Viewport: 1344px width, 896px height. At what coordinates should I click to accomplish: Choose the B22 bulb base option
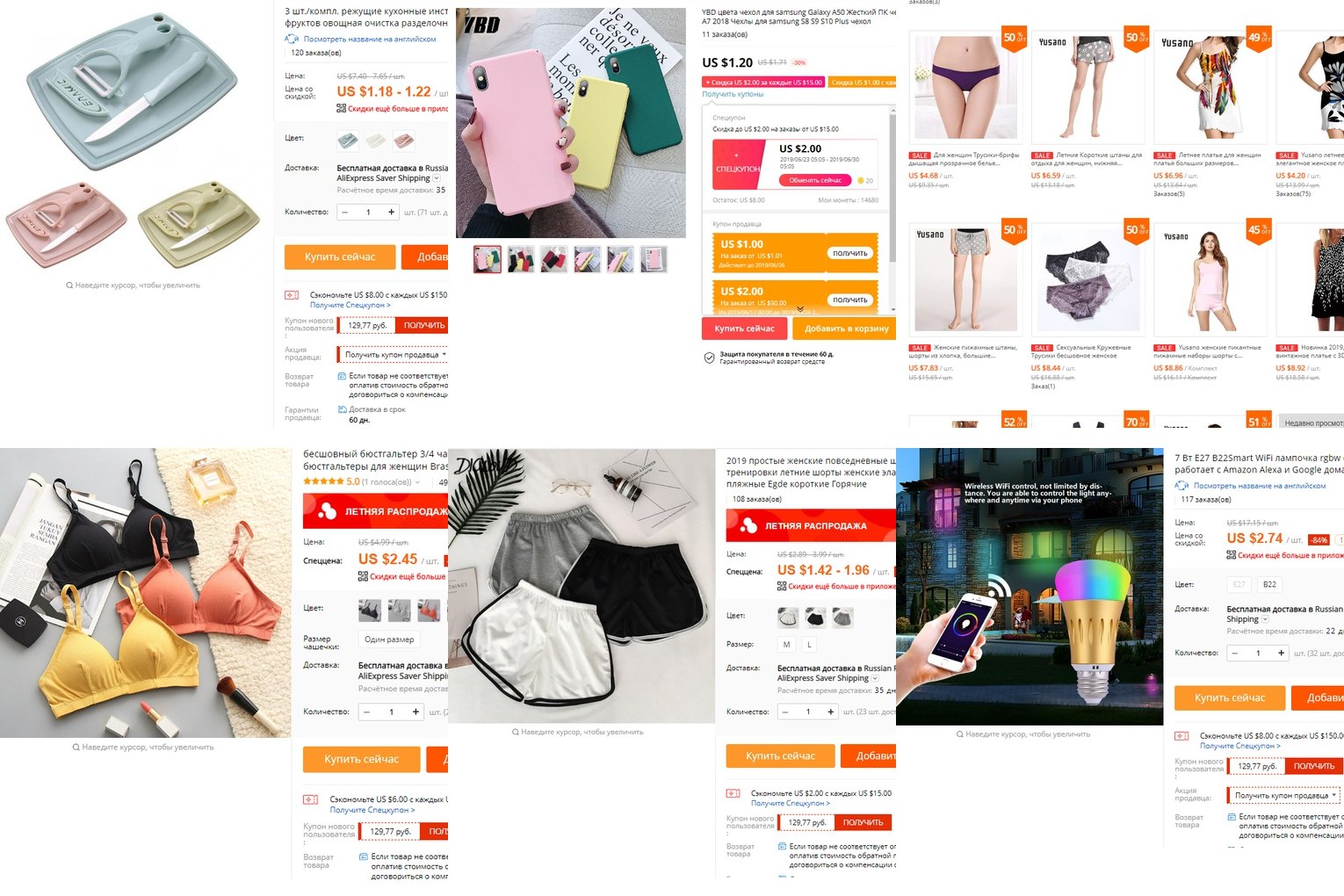1269,584
